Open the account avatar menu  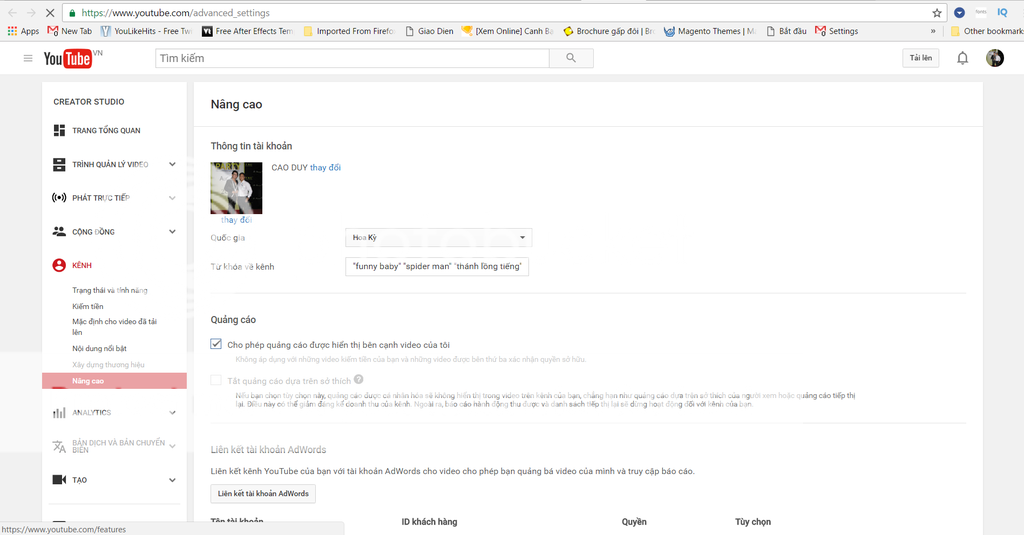994,58
